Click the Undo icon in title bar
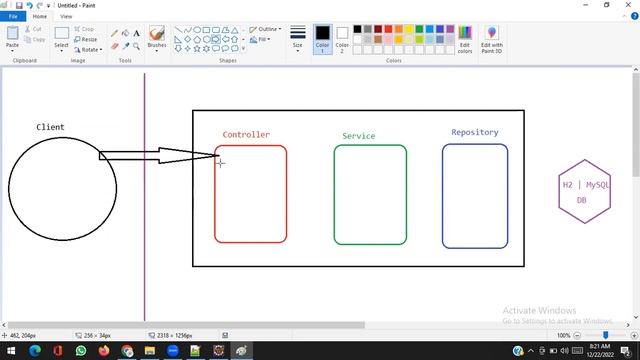Image resolution: width=640 pixels, height=360 pixels. pos(29,6)
